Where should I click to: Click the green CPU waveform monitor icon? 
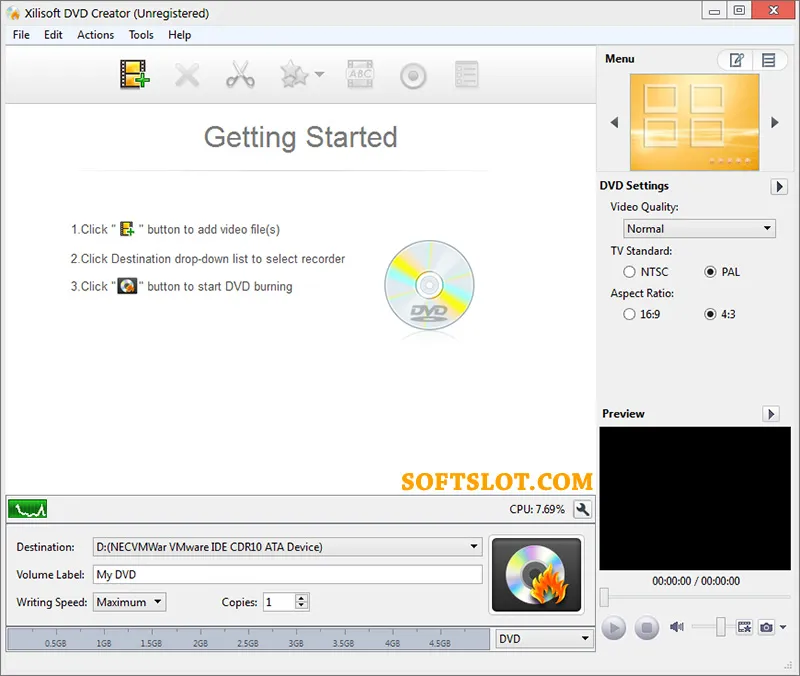(28, 509)
